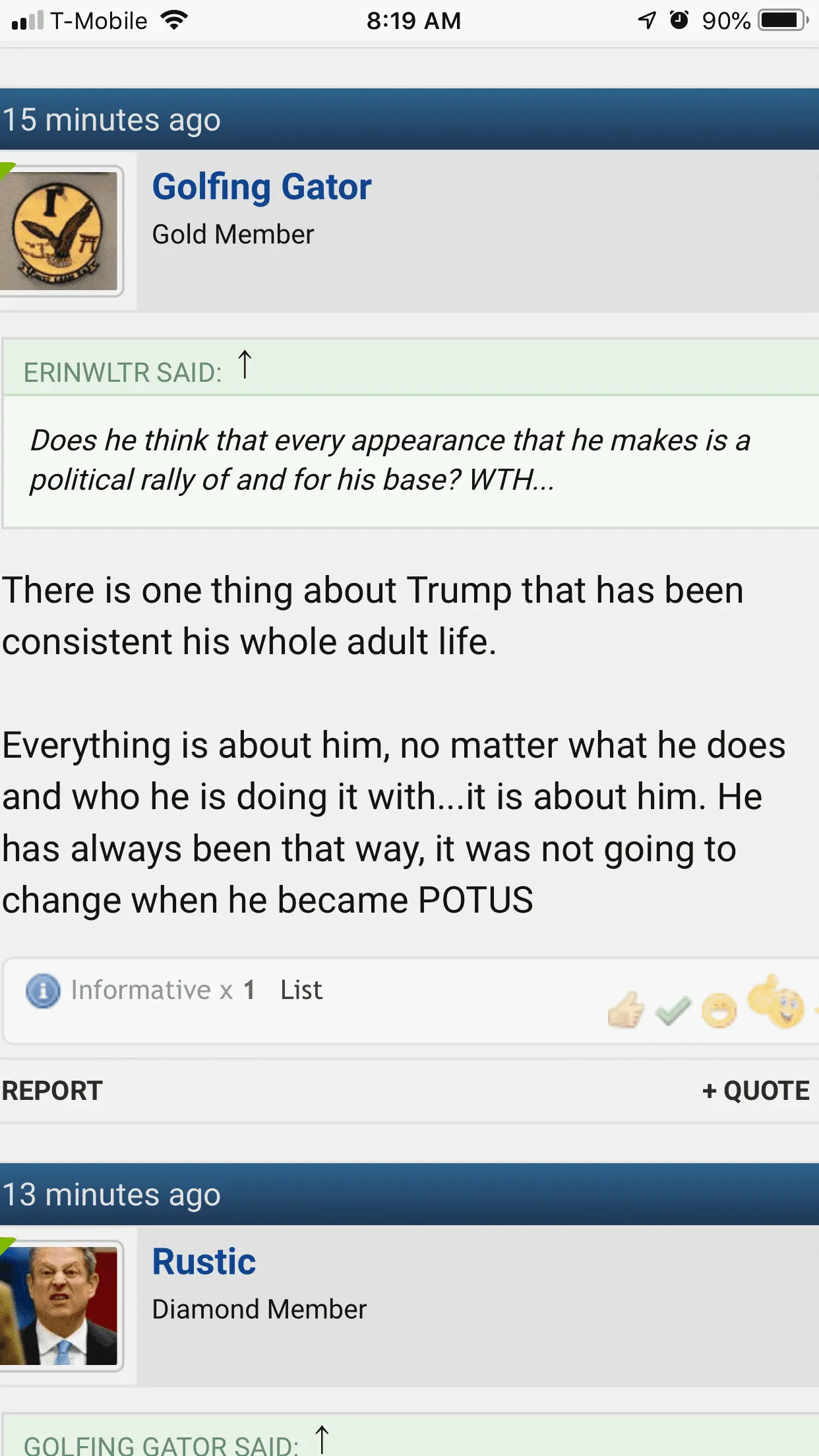Tap the battery indicator in status bar

point(782,20)
